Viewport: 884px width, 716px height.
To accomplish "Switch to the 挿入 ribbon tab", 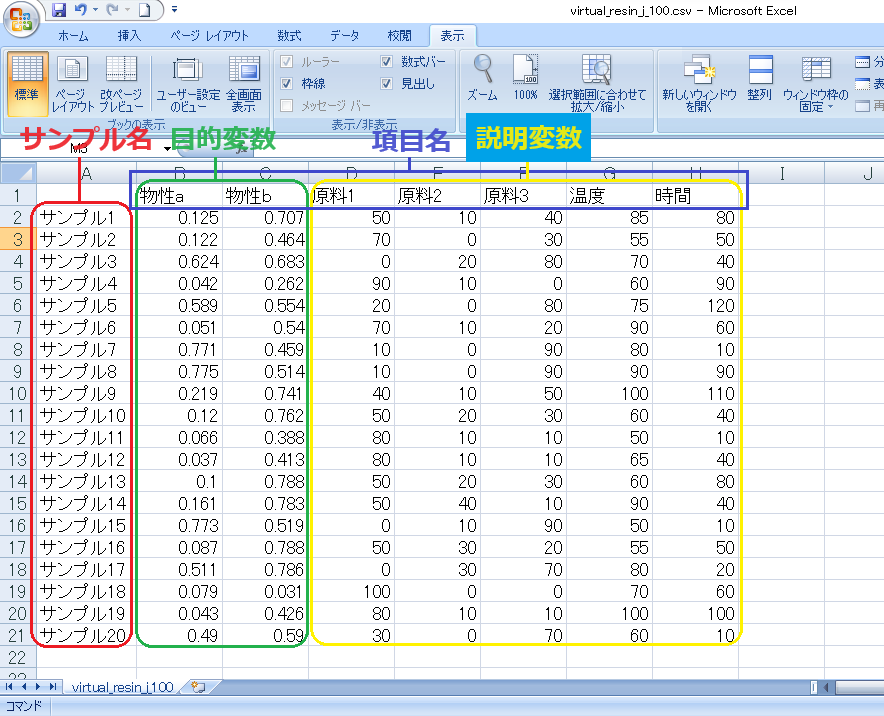I will click(x=129, y=36).
